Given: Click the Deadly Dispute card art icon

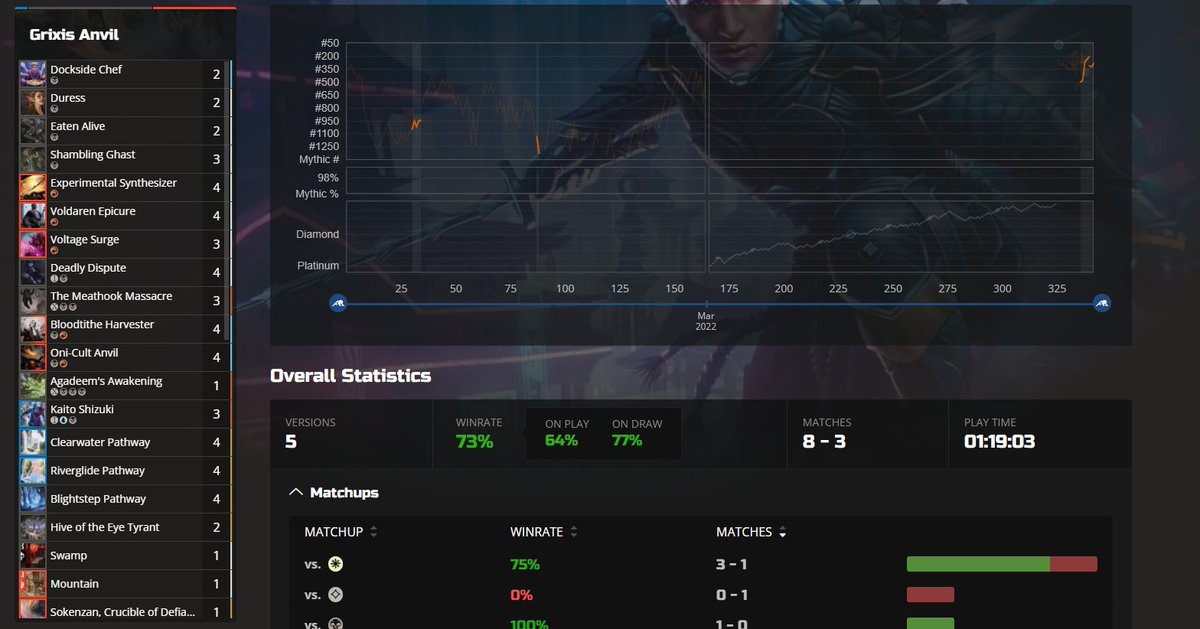Looking at the screenshot, I should coord(33,272).
